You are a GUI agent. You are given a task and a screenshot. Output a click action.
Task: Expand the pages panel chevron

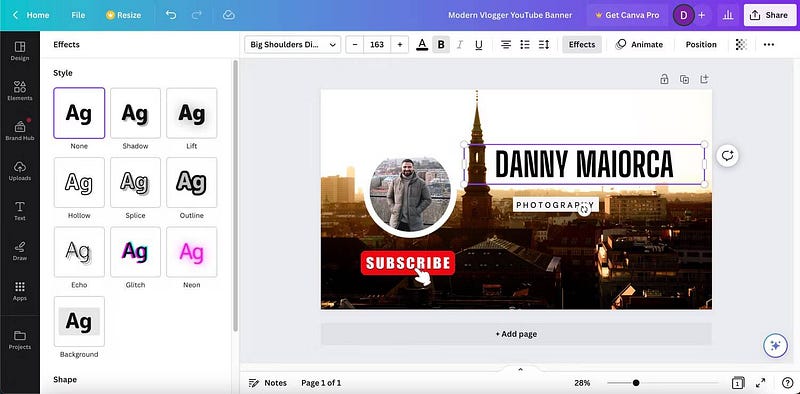tap(520, 369)
